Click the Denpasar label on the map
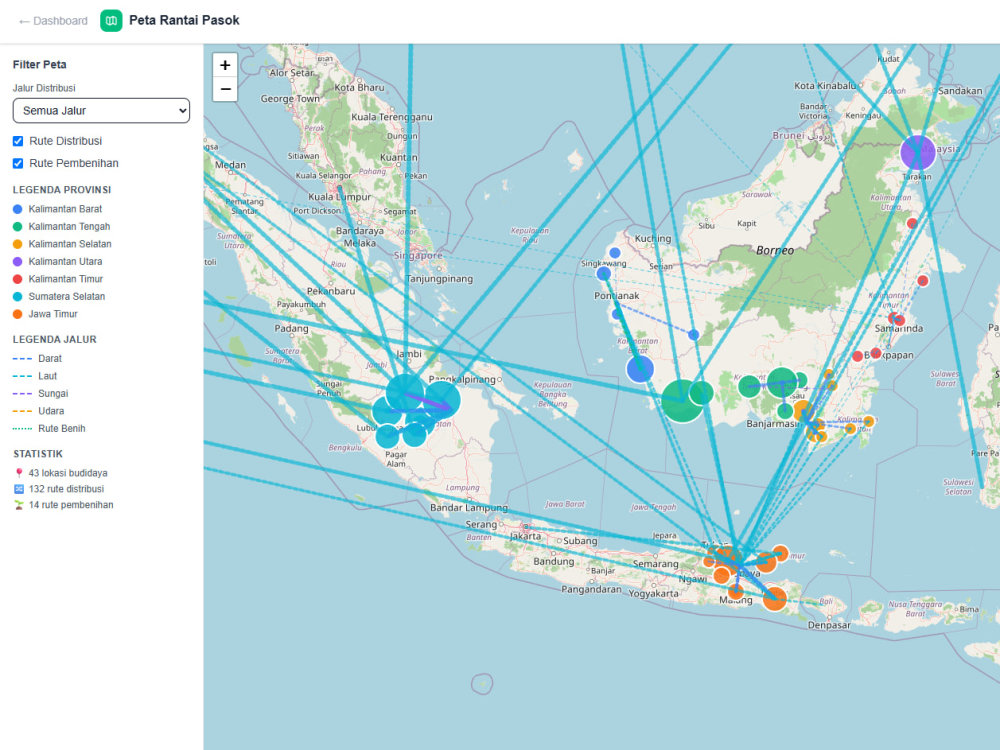The height and width of the screenshot is (750, 1000). 828,625
